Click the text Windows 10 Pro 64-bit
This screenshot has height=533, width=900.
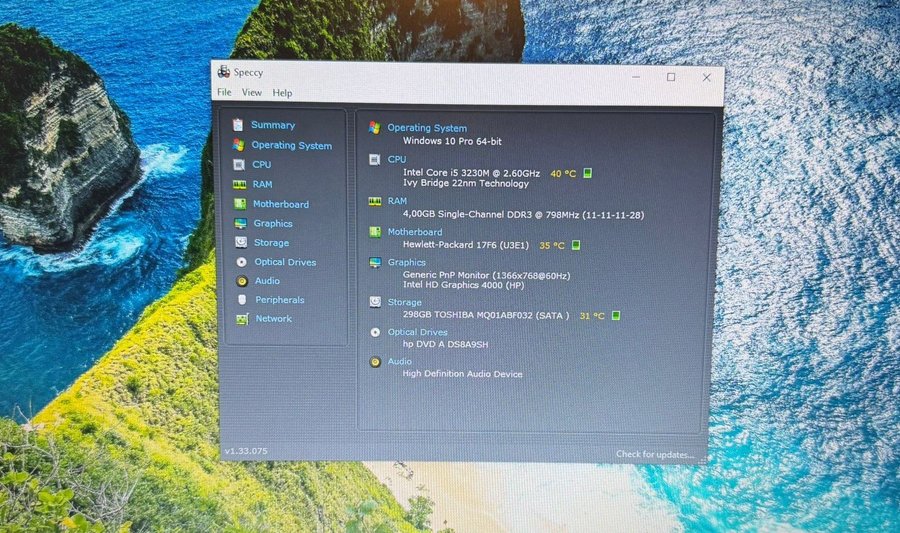coord(452,141)
